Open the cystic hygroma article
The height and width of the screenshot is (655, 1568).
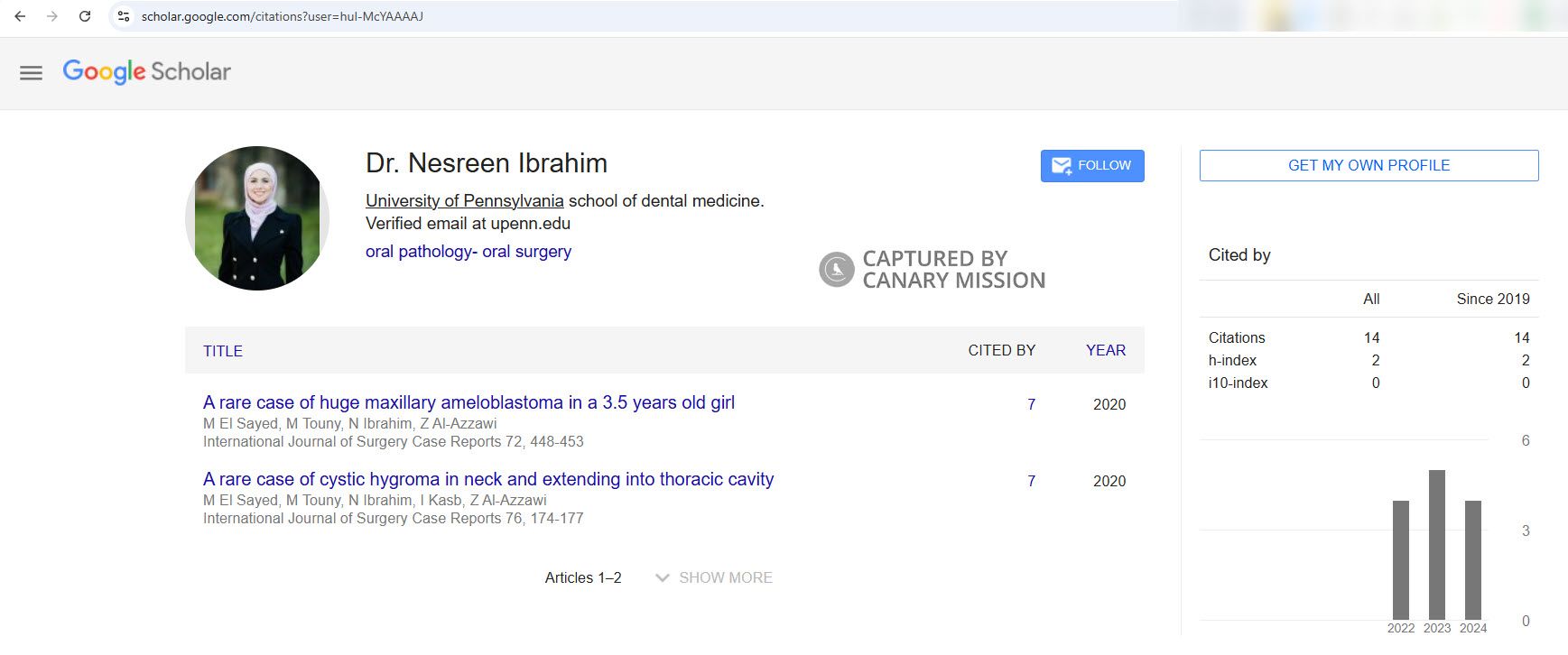[x=488, y=479]
